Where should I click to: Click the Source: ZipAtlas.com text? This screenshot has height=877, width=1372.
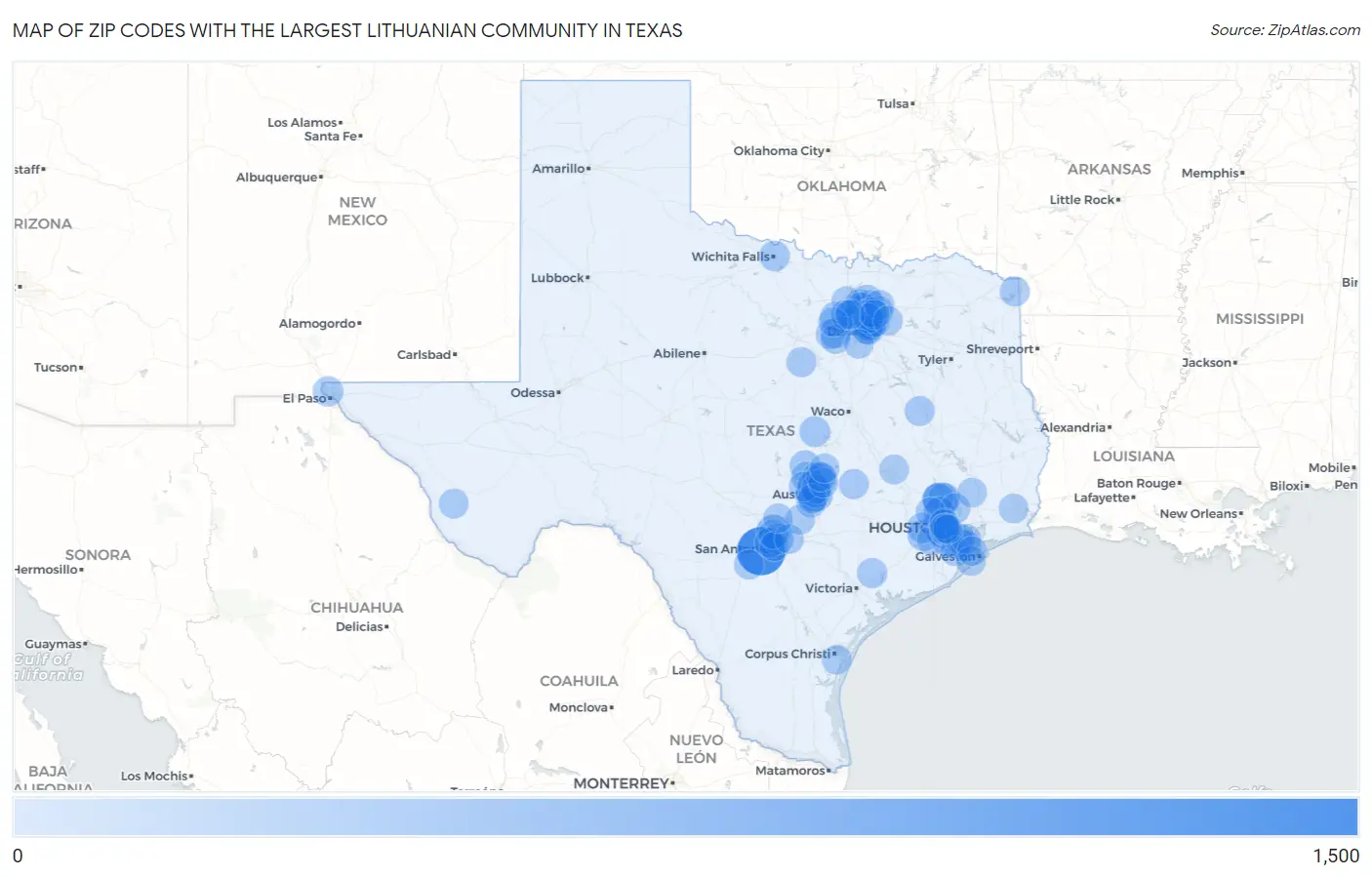(x=1285, y=30)
